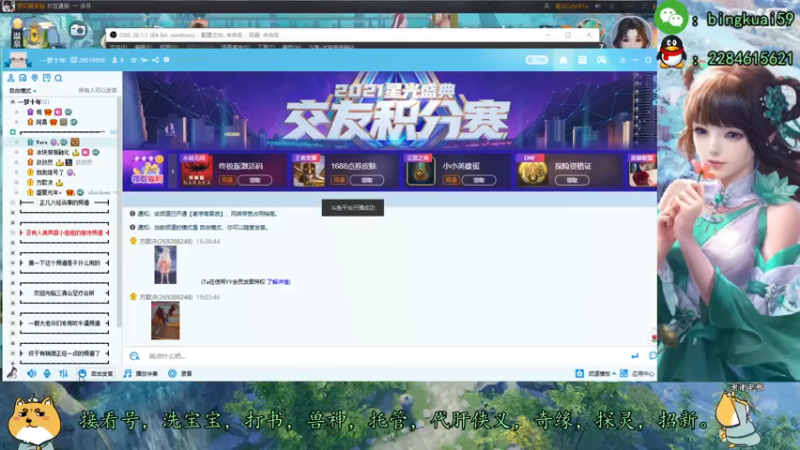The height and width of the screenshot is (450, 800).
Task: Open the channel board icon in sidebar toolbar
Action: pyautogui.click(x=46, y=78)
